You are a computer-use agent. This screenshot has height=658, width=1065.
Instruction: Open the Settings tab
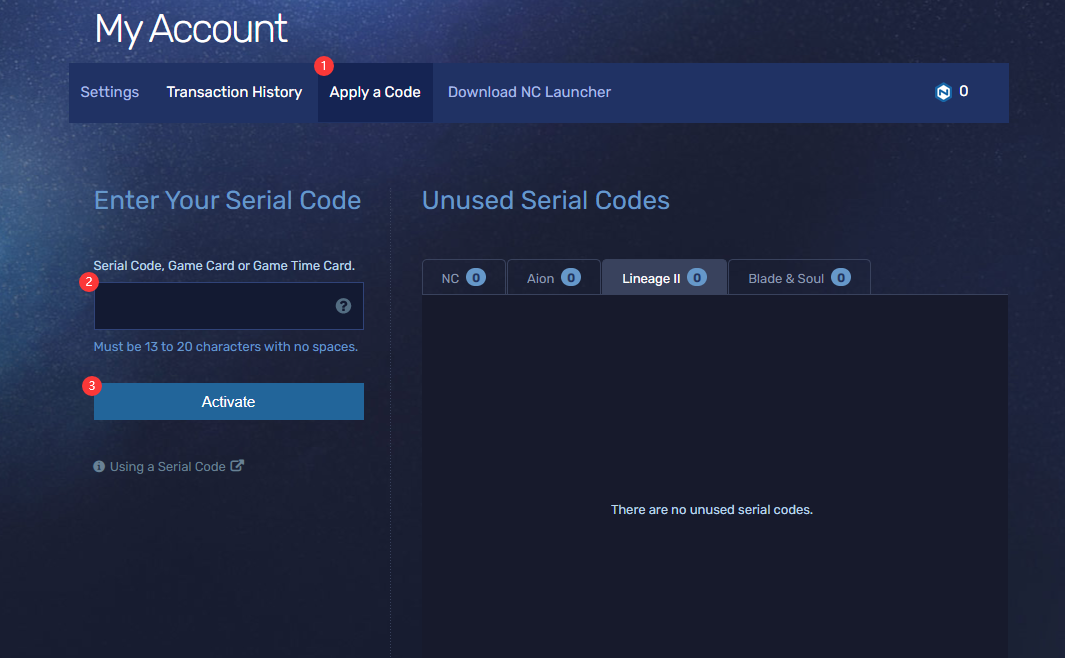pyautogui.click(x=109, y=92)
